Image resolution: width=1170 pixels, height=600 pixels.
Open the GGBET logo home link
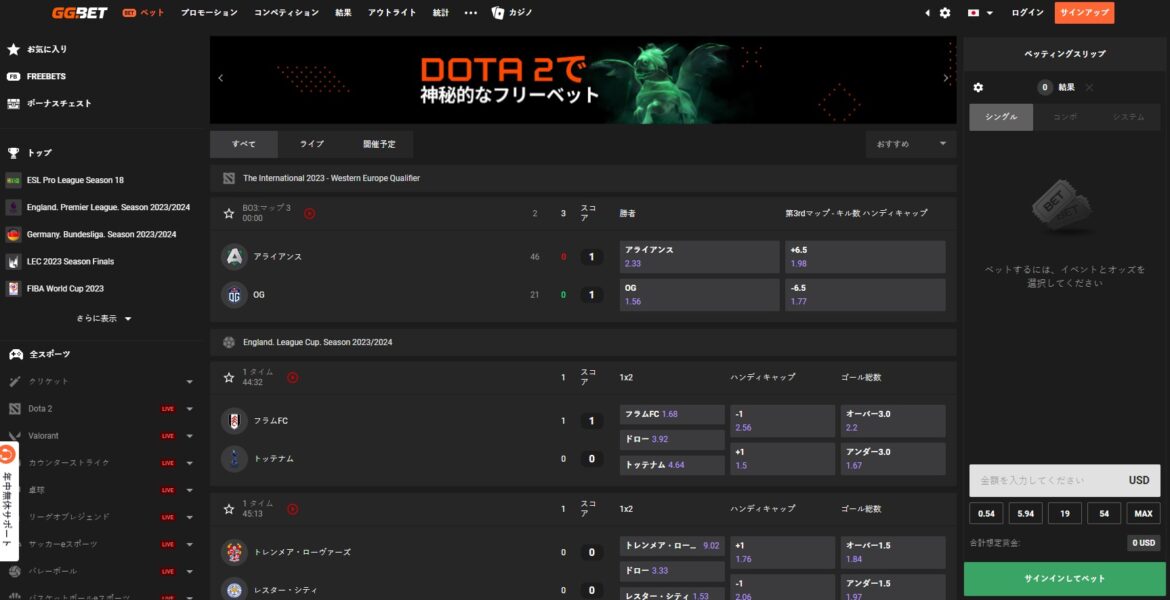coord(80,13)
